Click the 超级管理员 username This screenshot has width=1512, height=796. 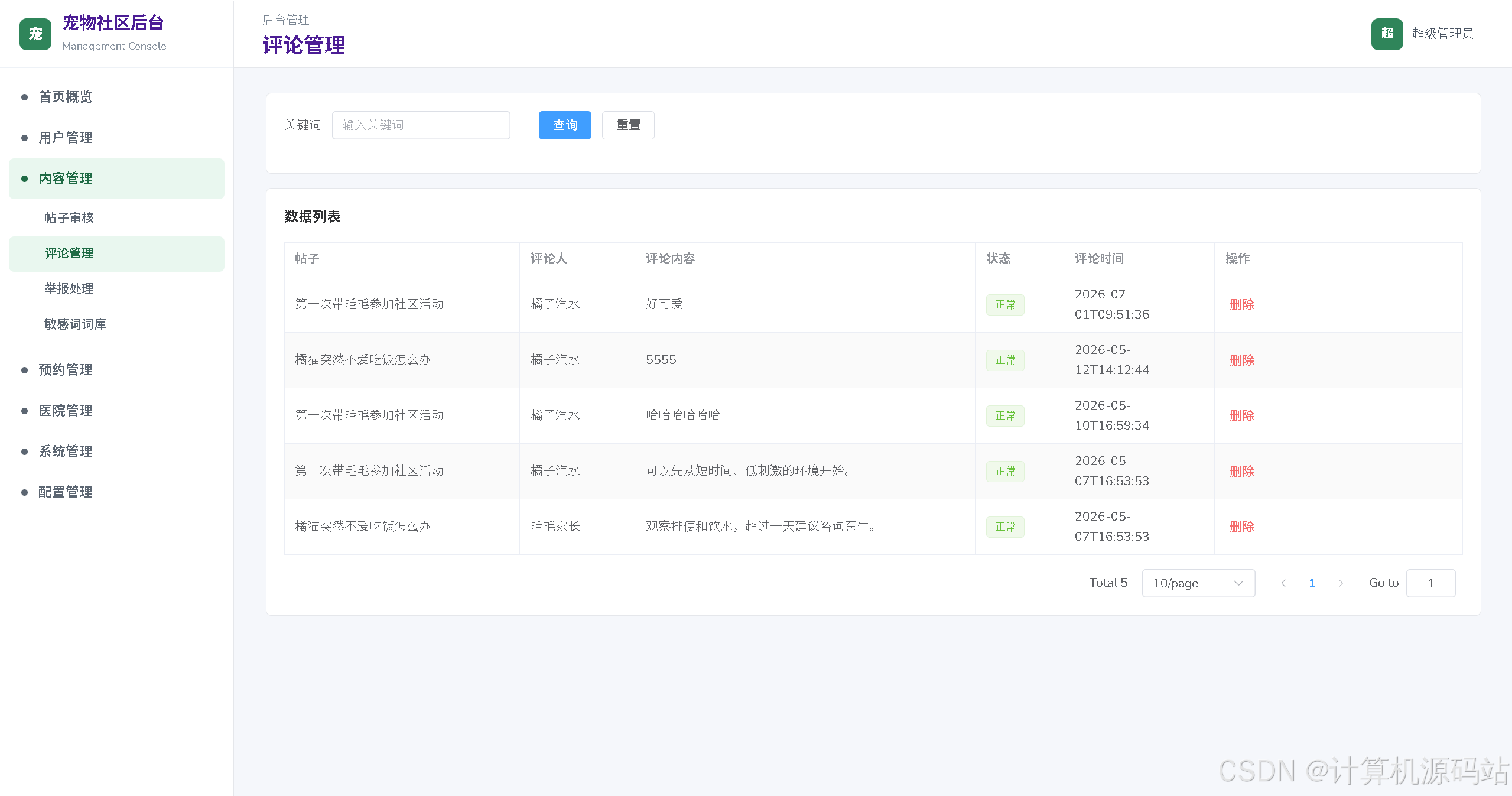click(1442, 34)
